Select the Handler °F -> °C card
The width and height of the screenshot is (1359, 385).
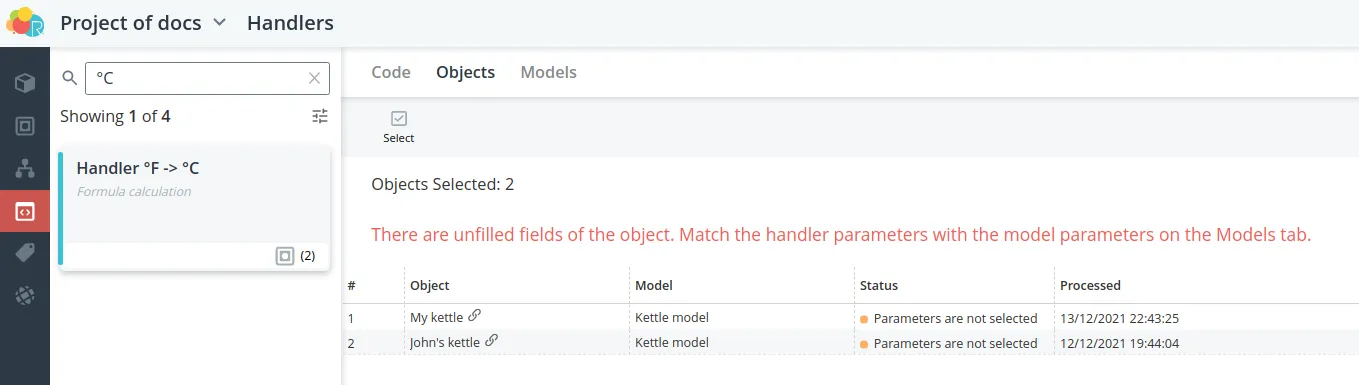(x=195, y=211)
